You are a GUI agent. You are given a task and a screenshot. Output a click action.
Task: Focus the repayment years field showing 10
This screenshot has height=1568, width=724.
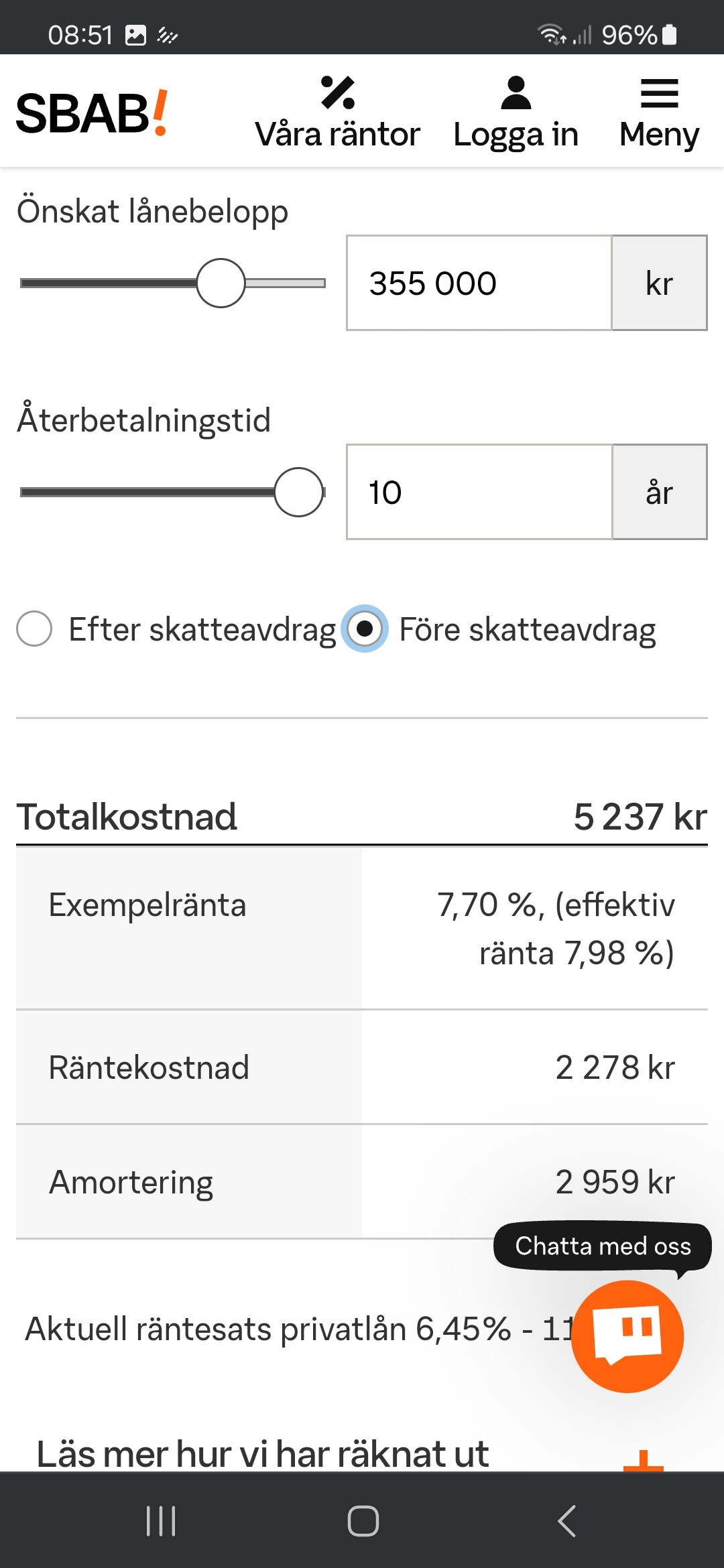point(479,492)
